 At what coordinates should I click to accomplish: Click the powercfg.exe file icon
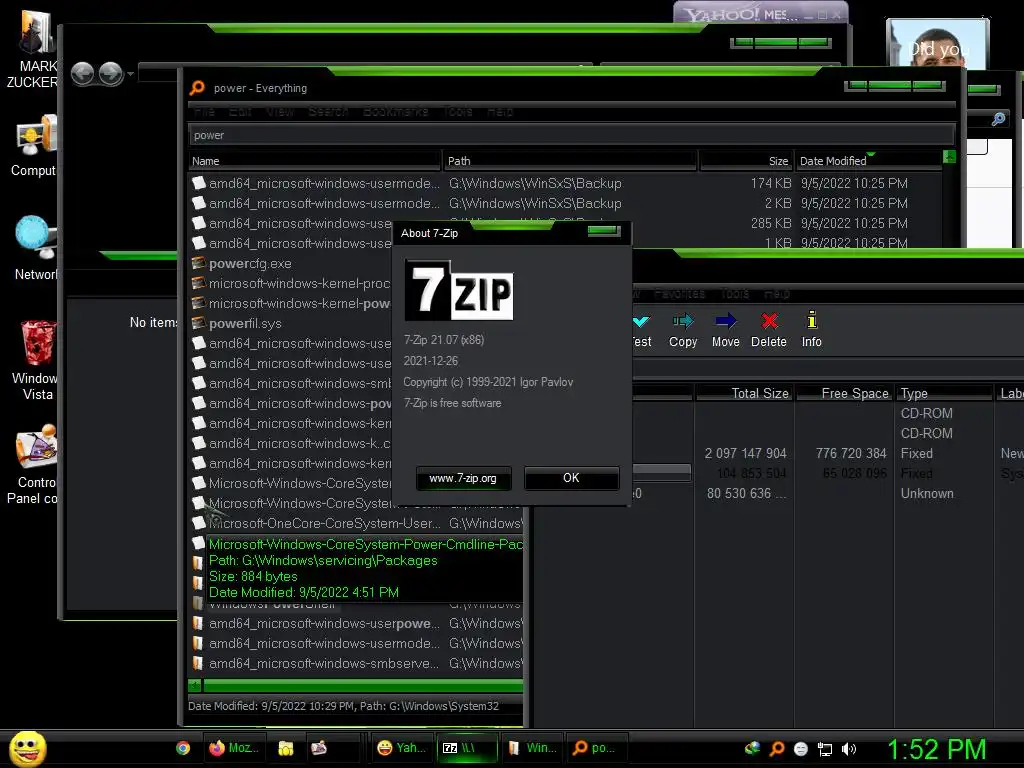tap(199, 264)
